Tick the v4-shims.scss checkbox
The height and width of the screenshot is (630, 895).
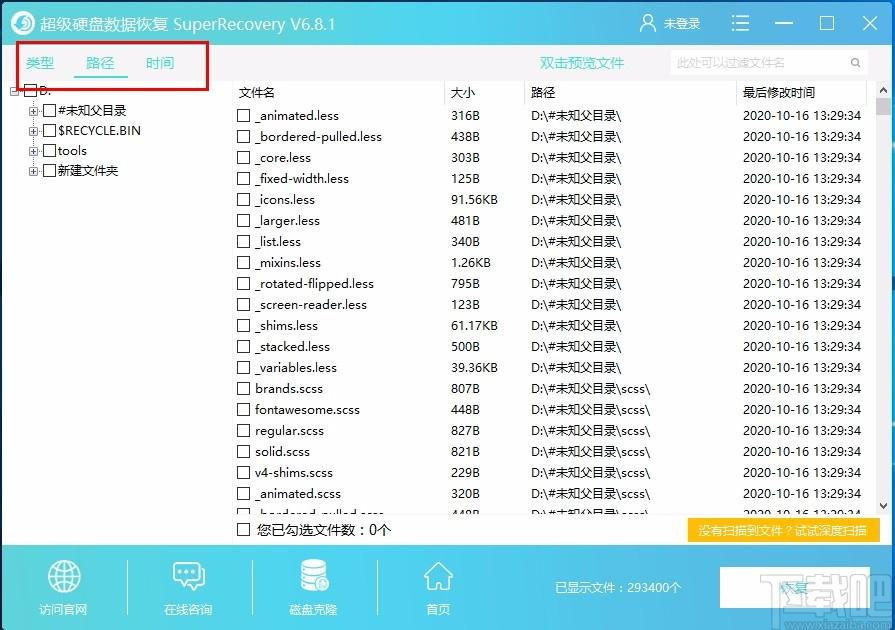(244, 472)
